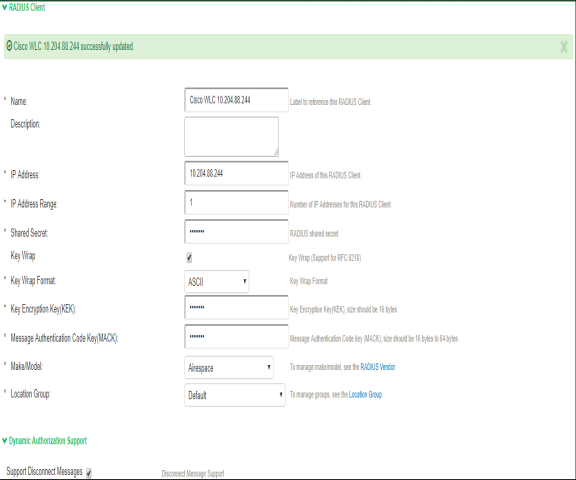
Task: Open the Key Wrap Format ASCII dropdown
Action: point(217,282)
